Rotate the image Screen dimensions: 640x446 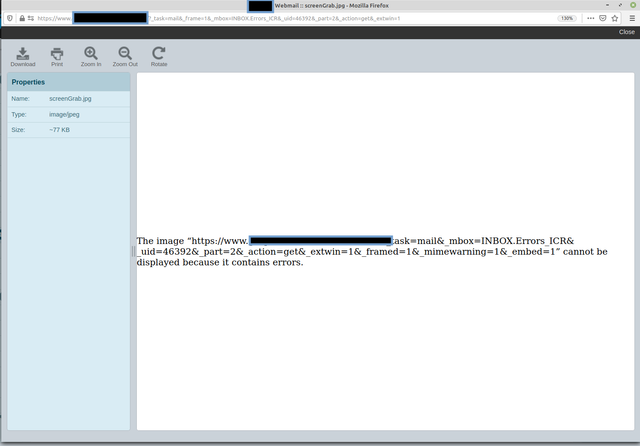pyautogui.click(x=159, y=57)
